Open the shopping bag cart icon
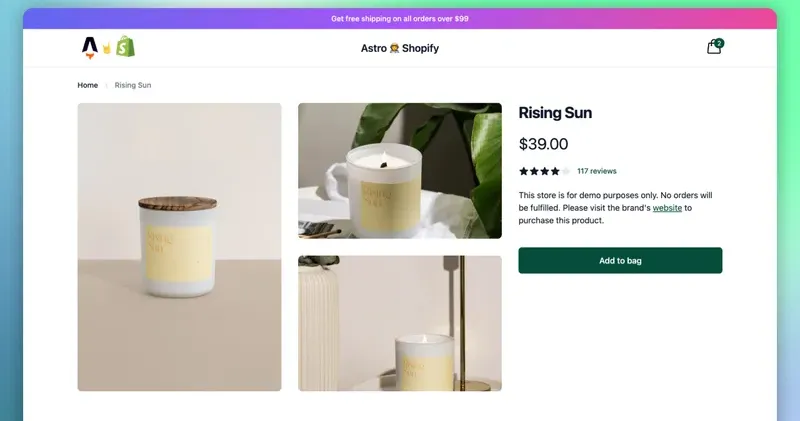 pos(713,47)
